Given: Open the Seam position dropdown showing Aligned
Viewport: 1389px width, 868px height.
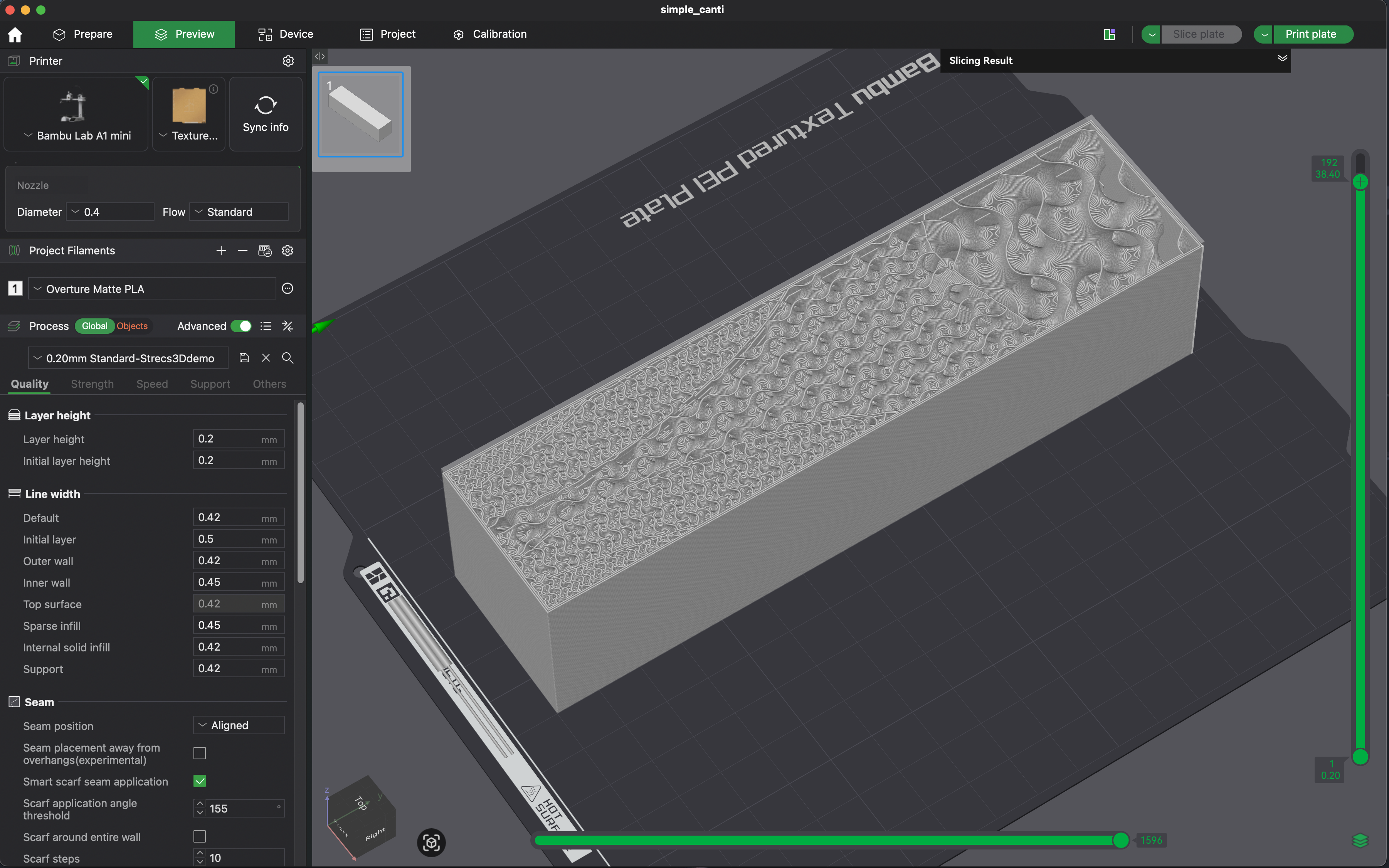Looking at the screenshot, I should click(x=238, y=725).
